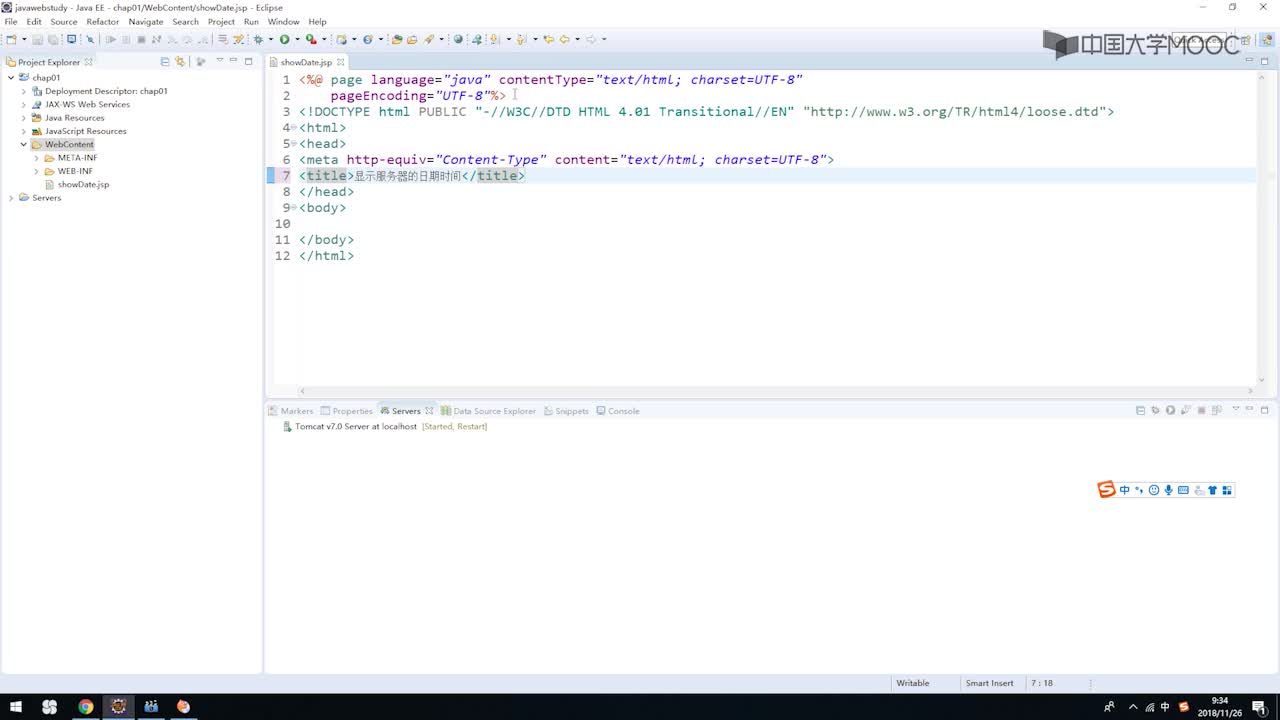Image resolution: width=1280 pixels, height=720 pixels.
Task: Click the 7 : 18 cursor position indicator
Action: (1041, 683)
